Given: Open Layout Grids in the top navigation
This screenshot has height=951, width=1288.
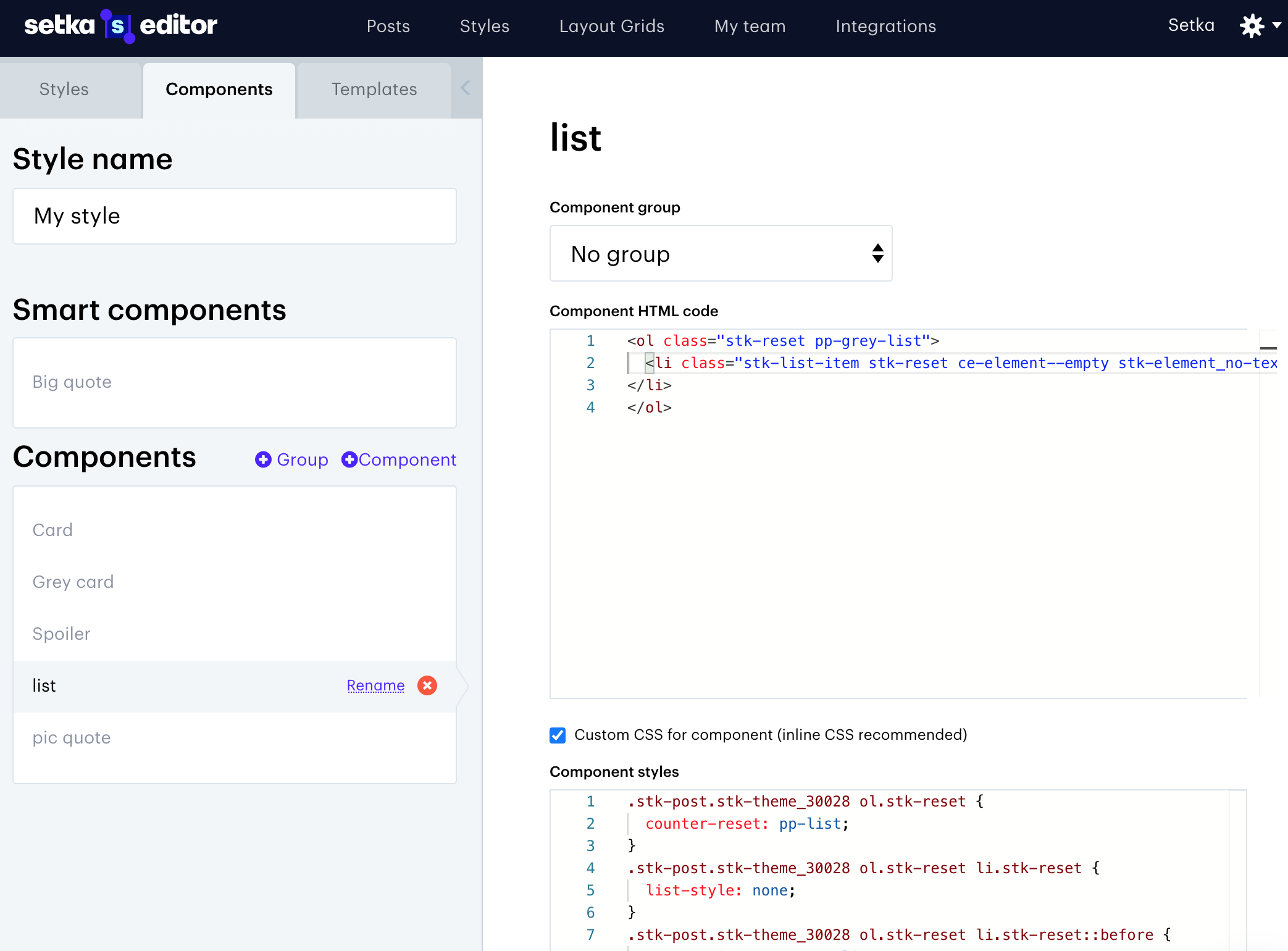Looking at the screenshot, I should click(611, 26).
